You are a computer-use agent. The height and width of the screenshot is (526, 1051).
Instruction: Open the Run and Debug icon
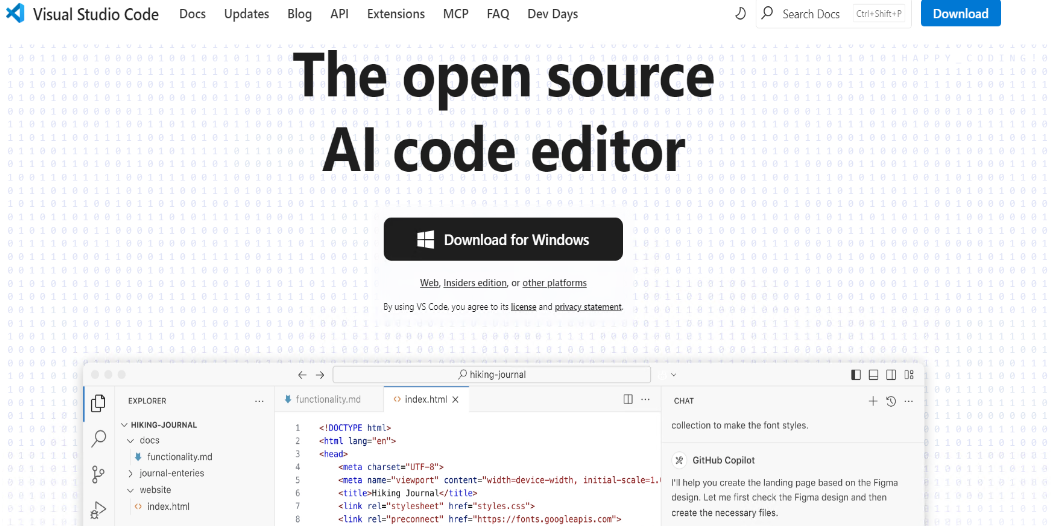point(99,510)
